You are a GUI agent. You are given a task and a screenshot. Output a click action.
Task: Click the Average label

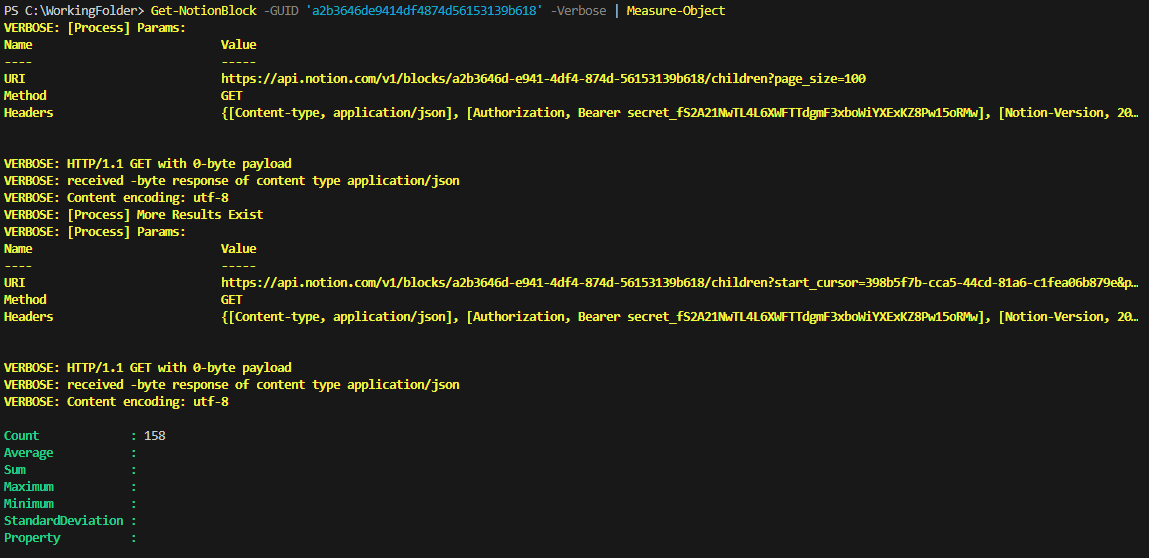point(29,453)
